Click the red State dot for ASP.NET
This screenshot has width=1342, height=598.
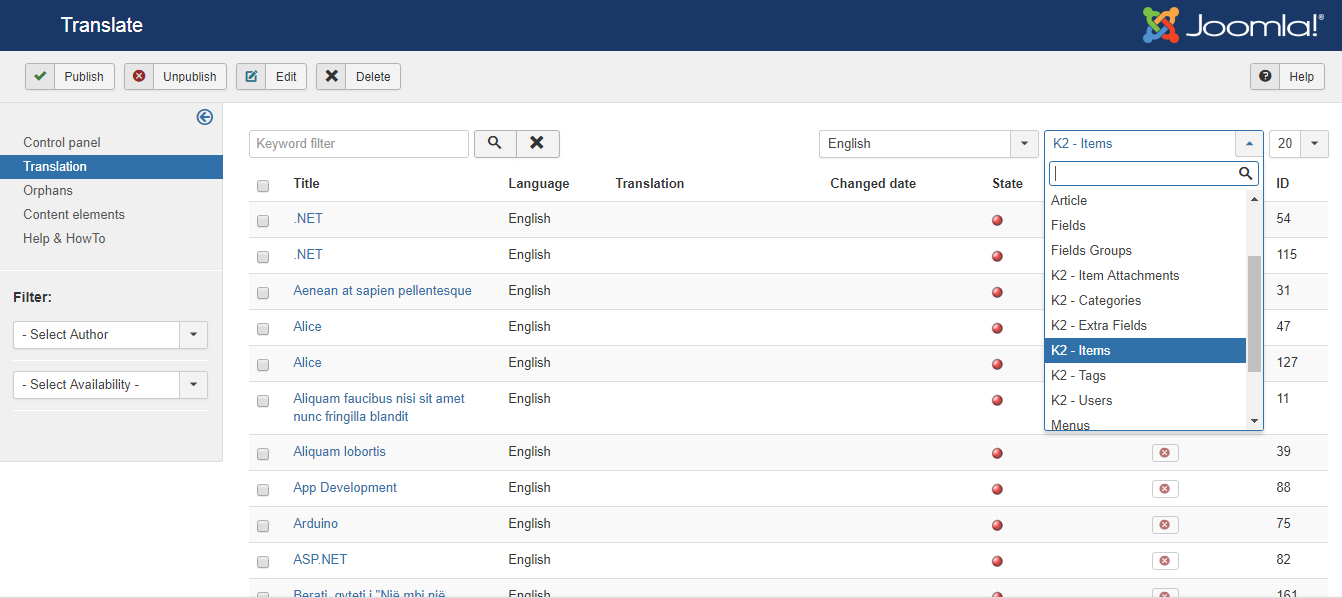(x=997, y=561)
